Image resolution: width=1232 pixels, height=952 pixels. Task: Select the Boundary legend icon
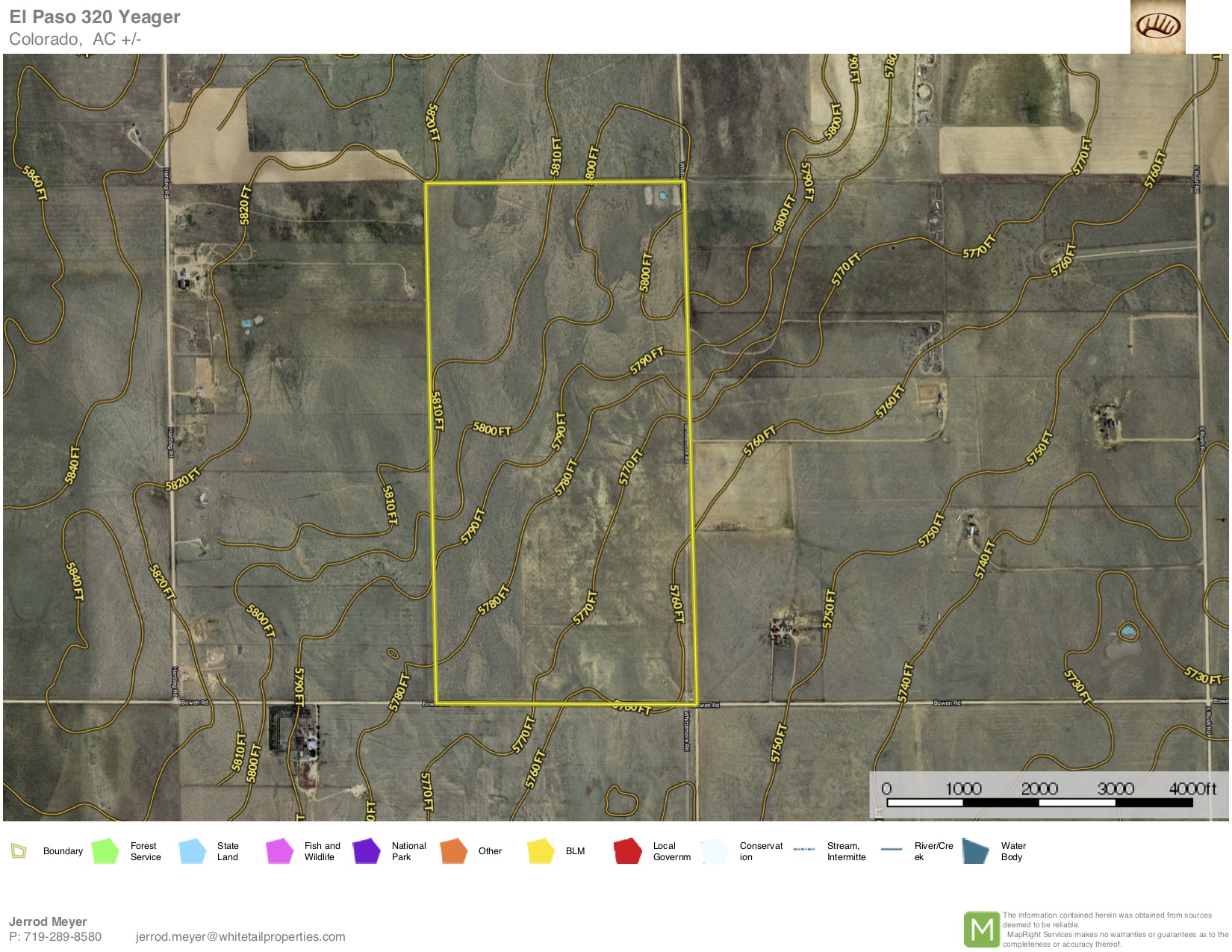[19, 851]
